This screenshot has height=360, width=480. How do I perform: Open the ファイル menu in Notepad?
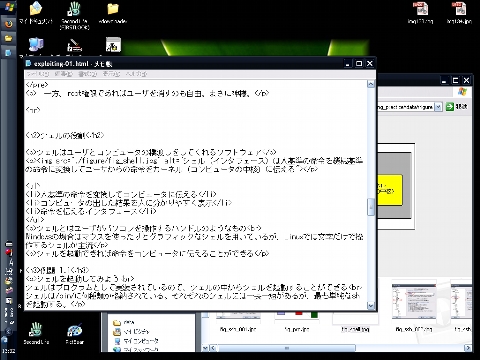[38, 74]
